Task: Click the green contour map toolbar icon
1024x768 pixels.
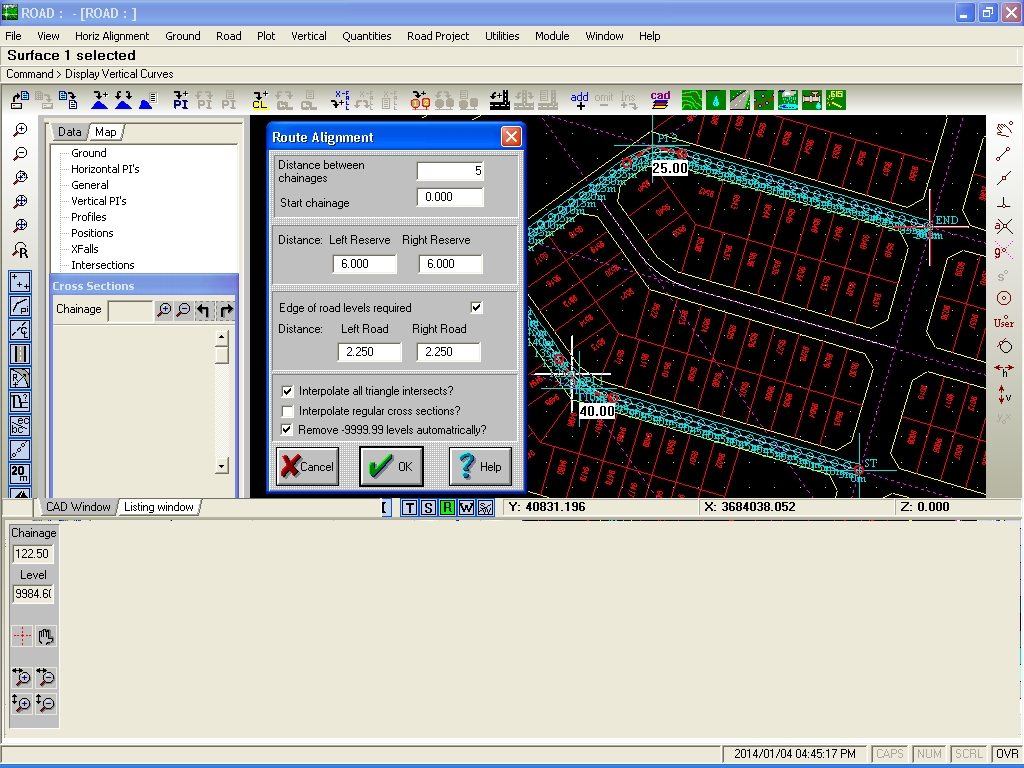Action: point(692,100)
